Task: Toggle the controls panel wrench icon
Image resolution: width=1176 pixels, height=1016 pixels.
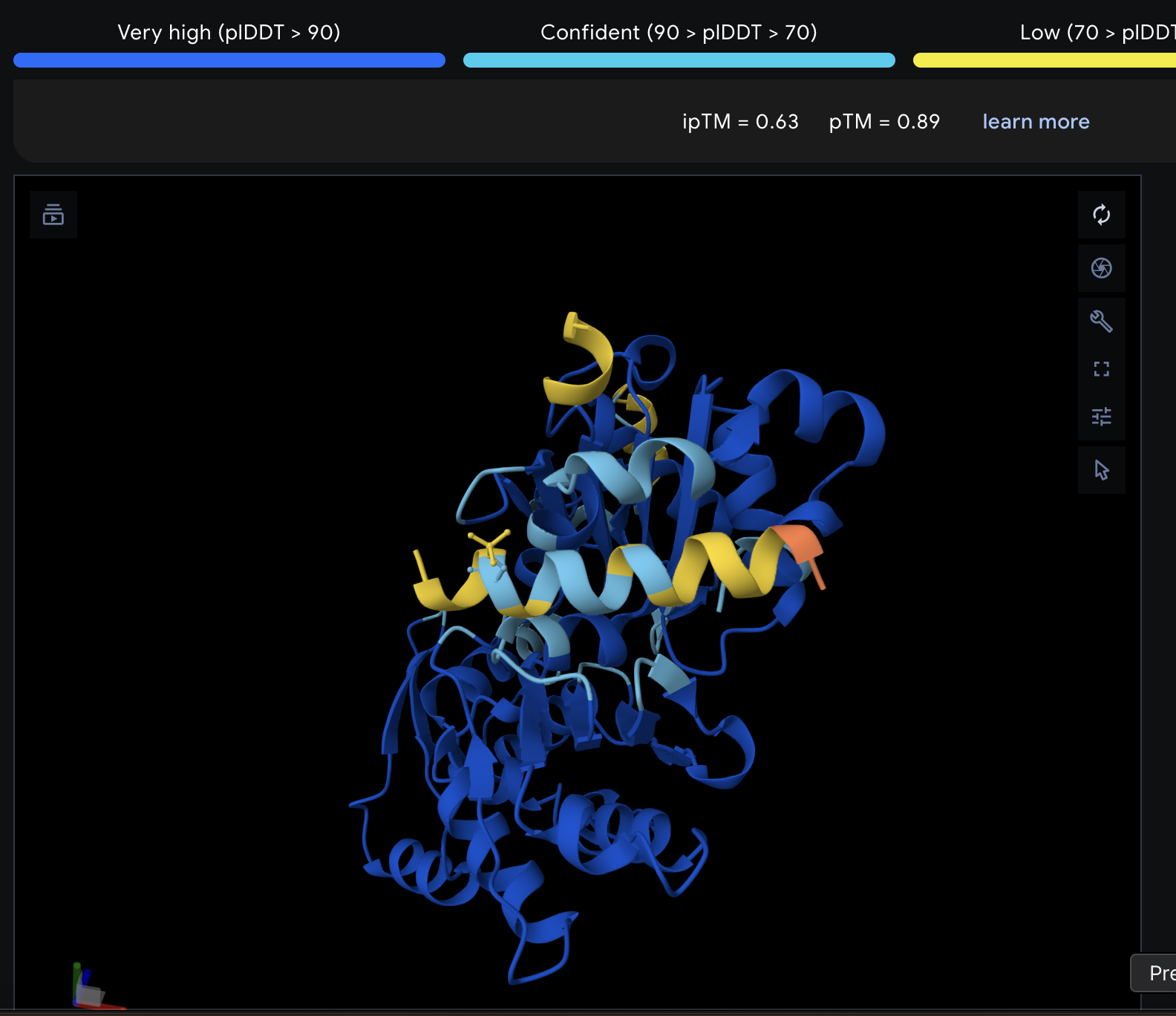Action: pyautogui.click(x=1101, y=322)
